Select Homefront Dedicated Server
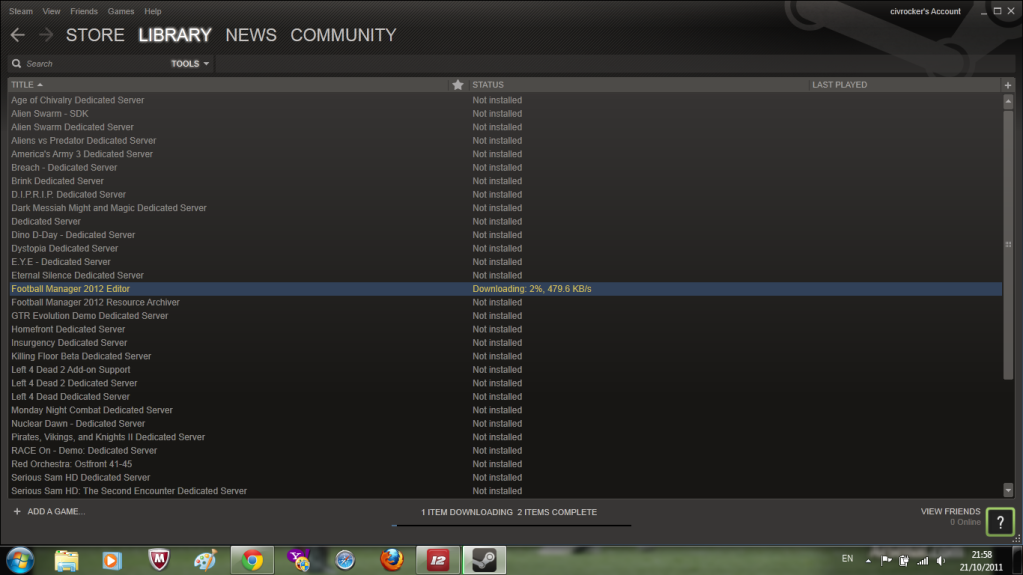1023x575 pixels. (68, 329)
